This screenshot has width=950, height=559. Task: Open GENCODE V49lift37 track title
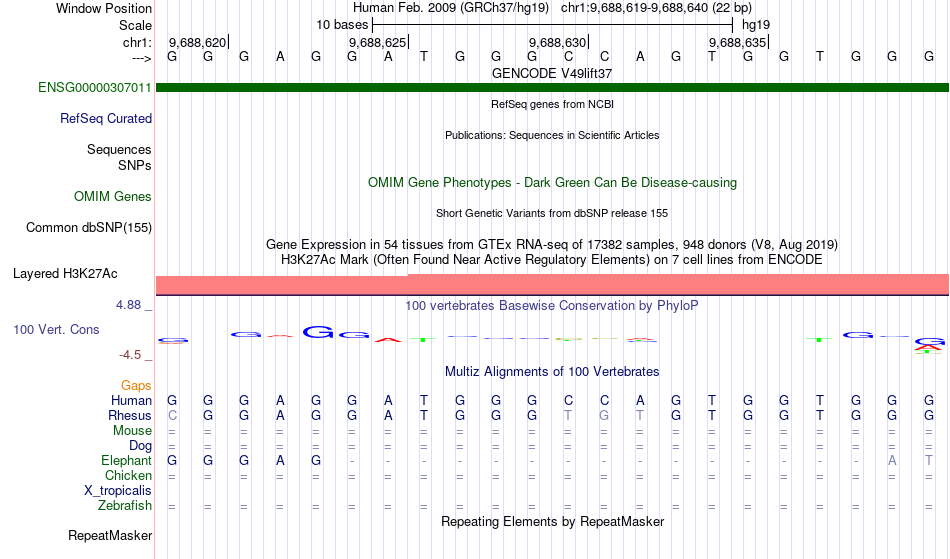[552, 73]
